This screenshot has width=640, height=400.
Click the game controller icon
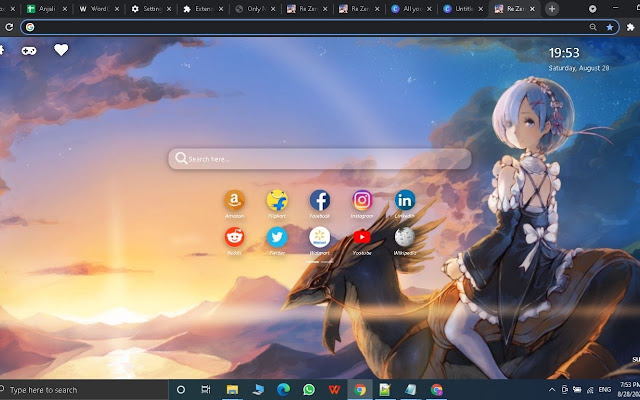point(29,51)
